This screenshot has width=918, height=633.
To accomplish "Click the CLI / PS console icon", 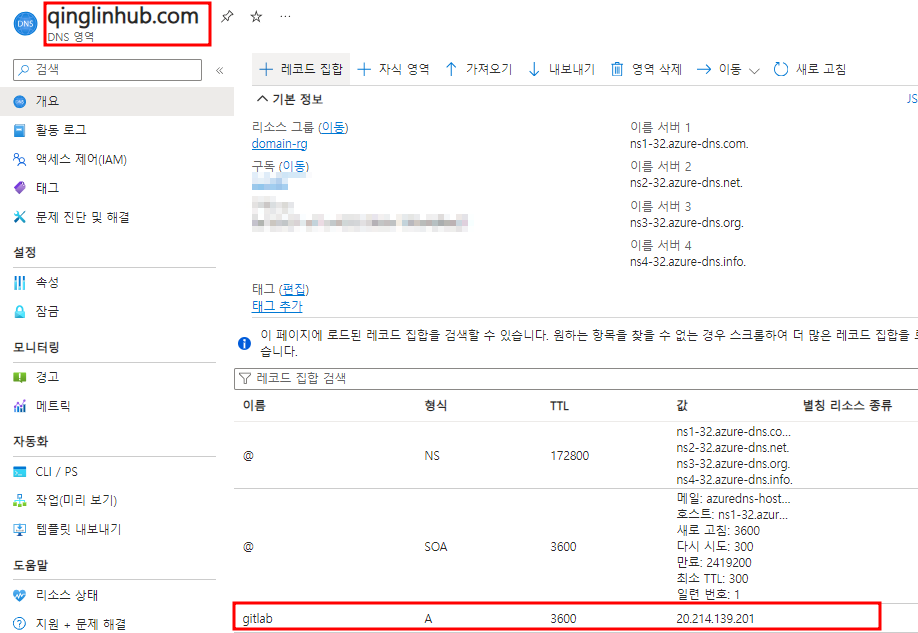I will 19,471.
